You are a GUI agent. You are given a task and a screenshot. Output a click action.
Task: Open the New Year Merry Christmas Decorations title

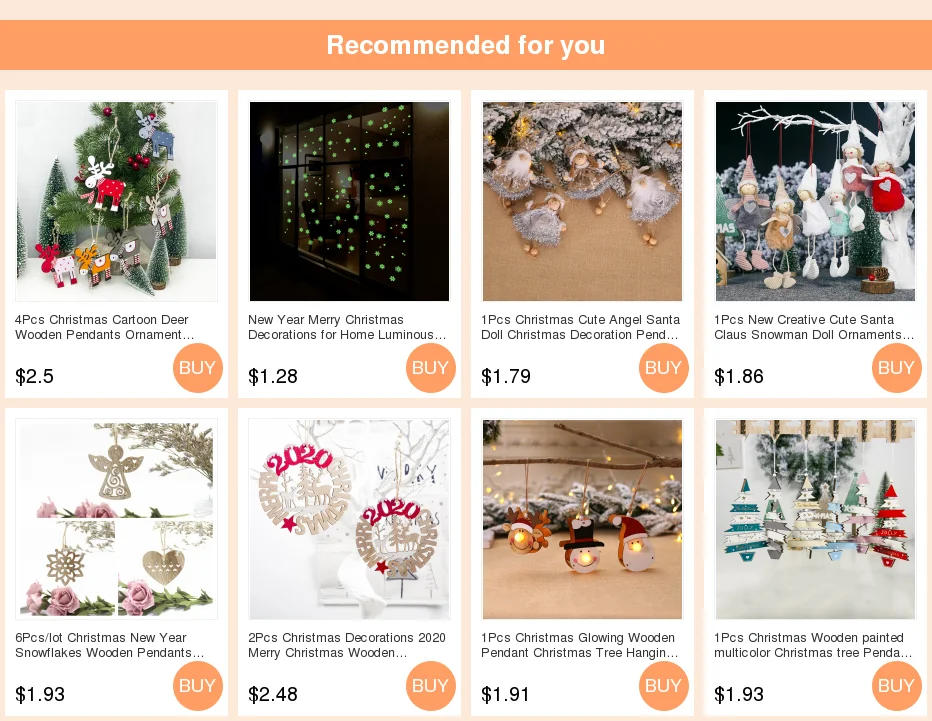tap(347, 327)
